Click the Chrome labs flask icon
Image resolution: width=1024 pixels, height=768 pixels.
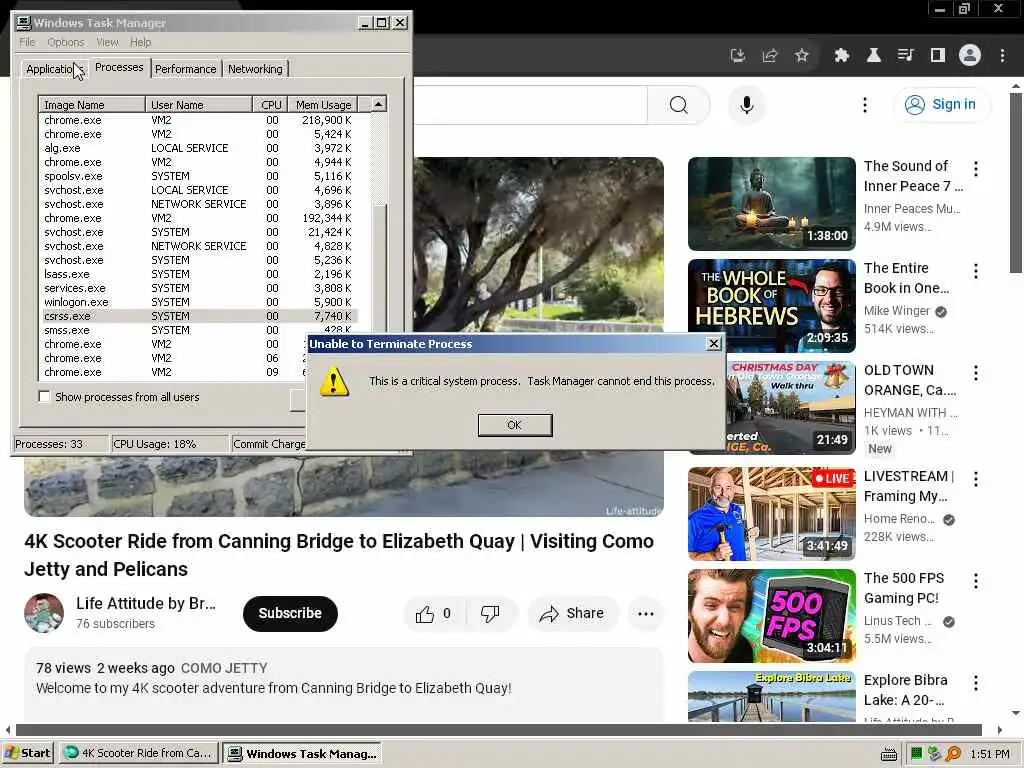pos(873,56)
